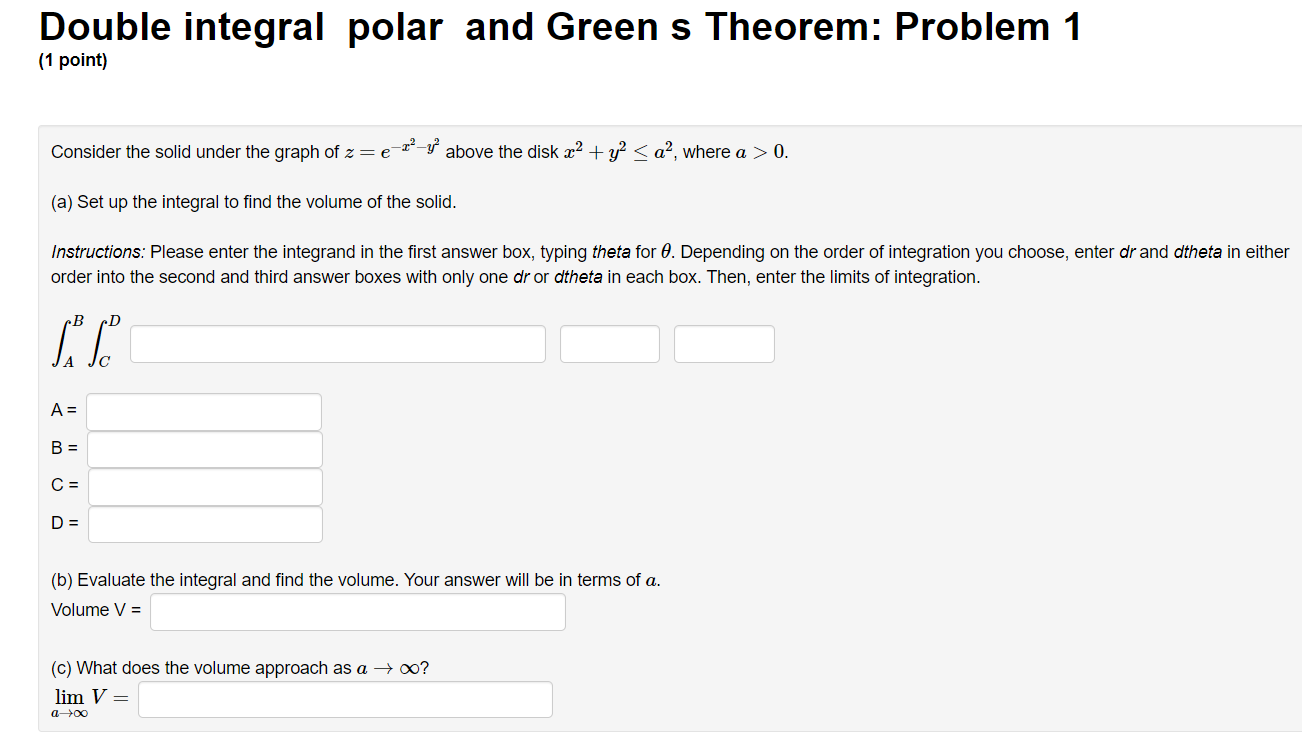
Task: Click the C = input field
Action: pos(204,486)
